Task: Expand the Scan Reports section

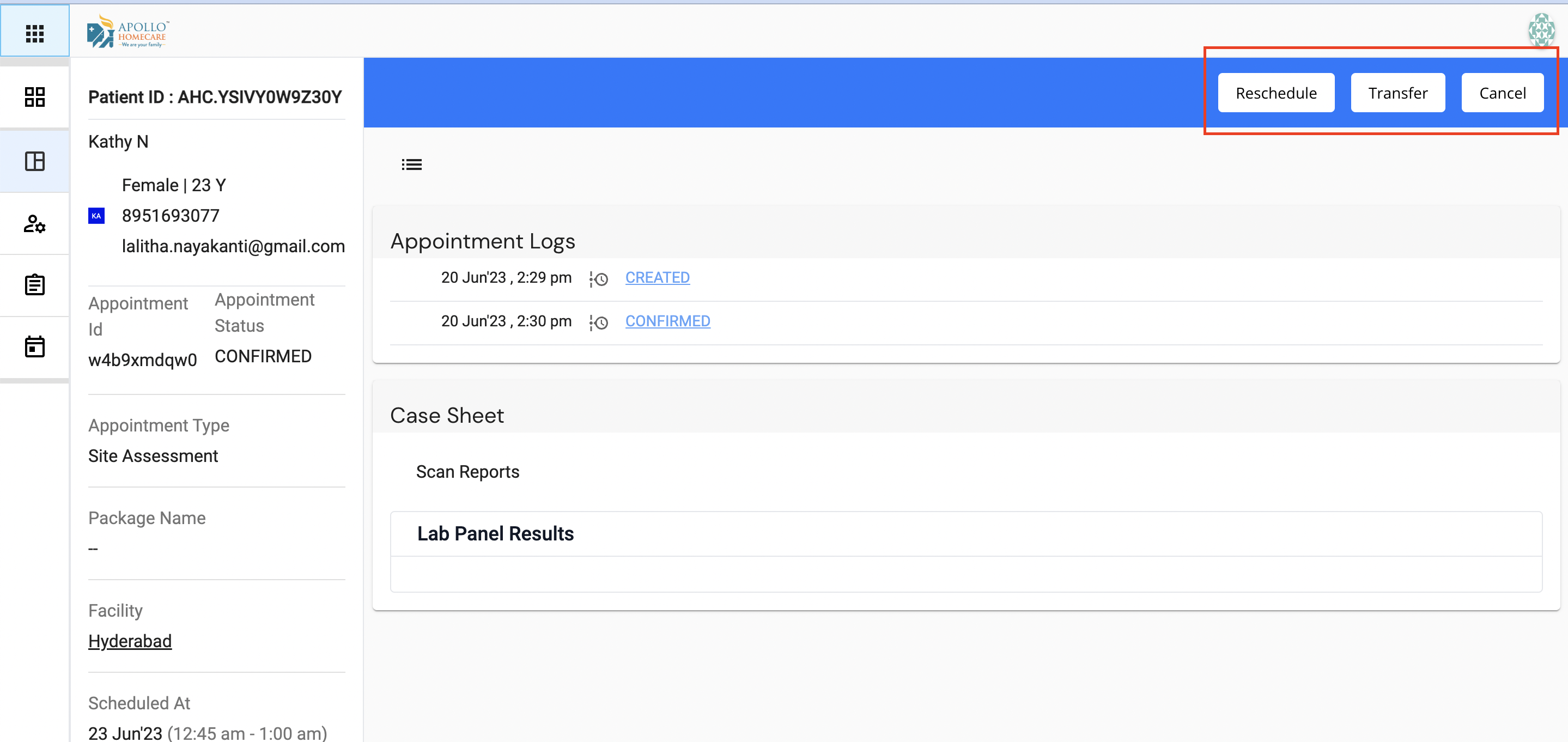Action: [467, 472]
